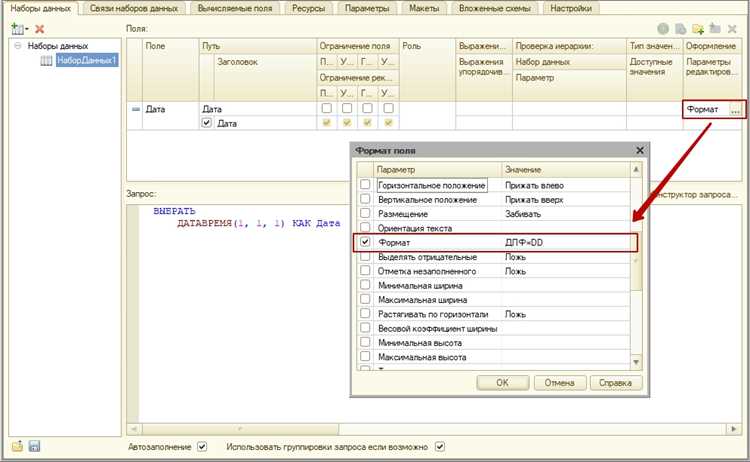The height and width of the screenshot is (462, 750).
Task: Click the minus marker of the Дата row
Action: [136, 109]
